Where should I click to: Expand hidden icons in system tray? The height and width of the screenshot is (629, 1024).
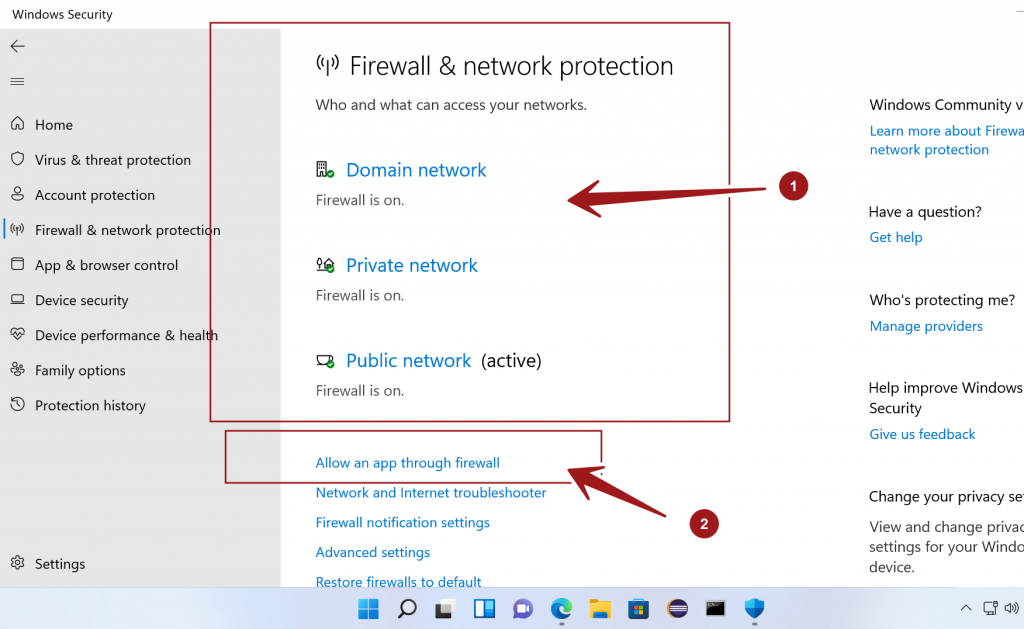tap(965, 607)
